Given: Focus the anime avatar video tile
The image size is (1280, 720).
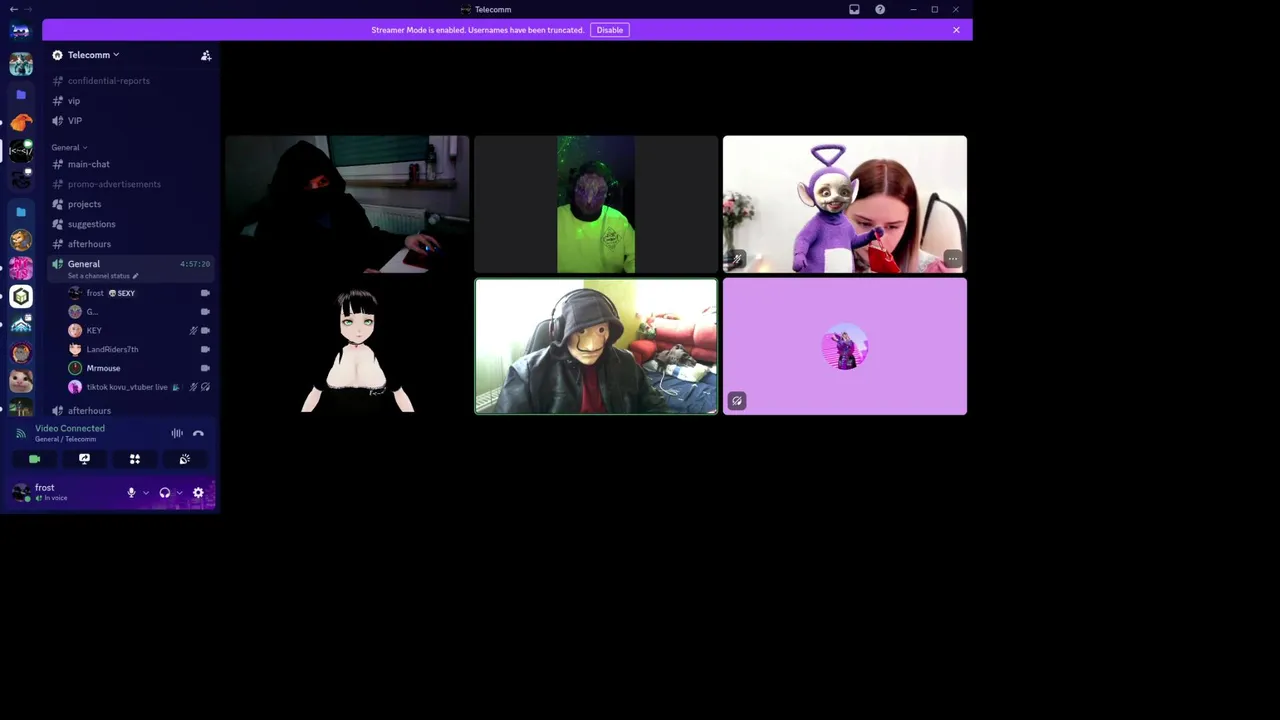Looking at the screenshot, I should (x=347, y=346).
